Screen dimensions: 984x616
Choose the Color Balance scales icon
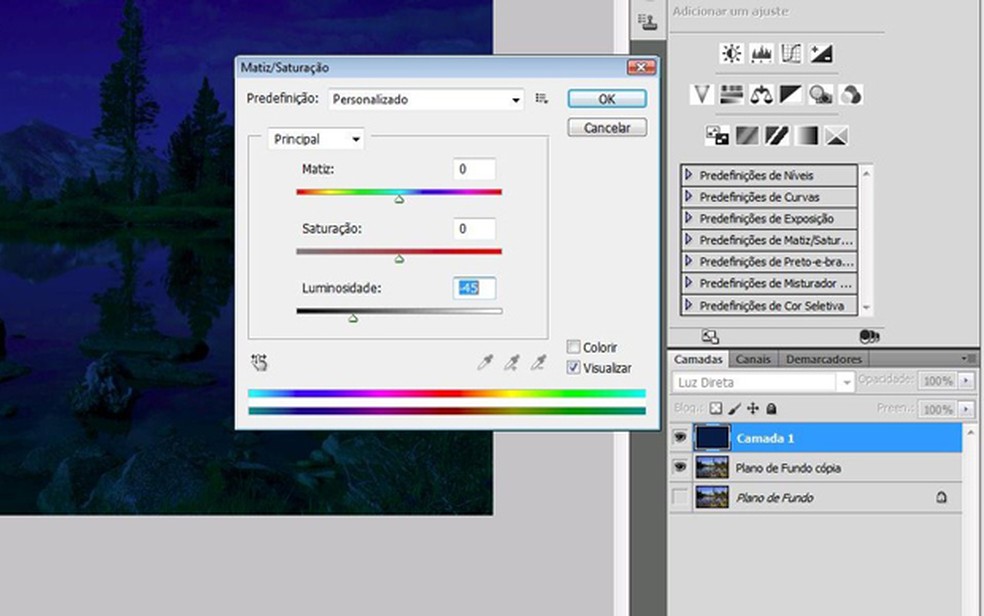coord(762,95)
